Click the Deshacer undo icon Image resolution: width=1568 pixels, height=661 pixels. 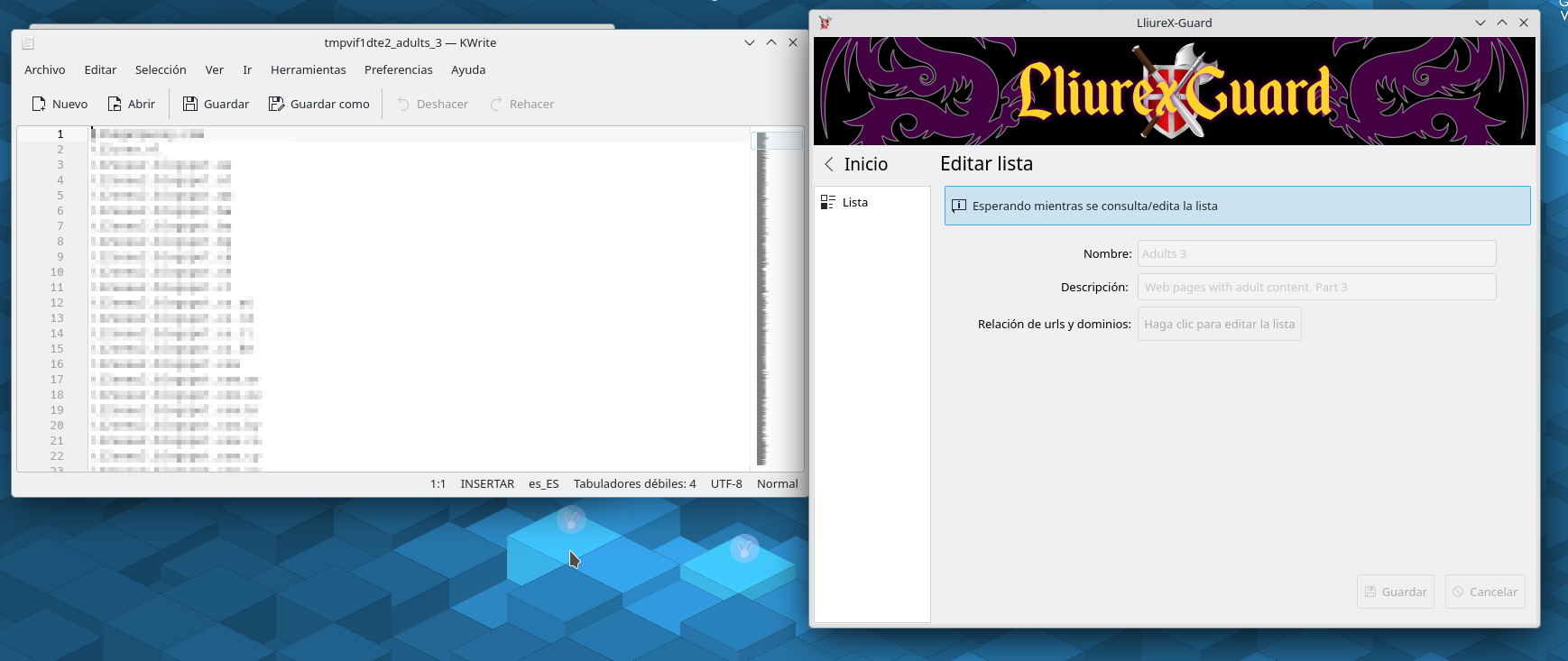pos(403,105)
